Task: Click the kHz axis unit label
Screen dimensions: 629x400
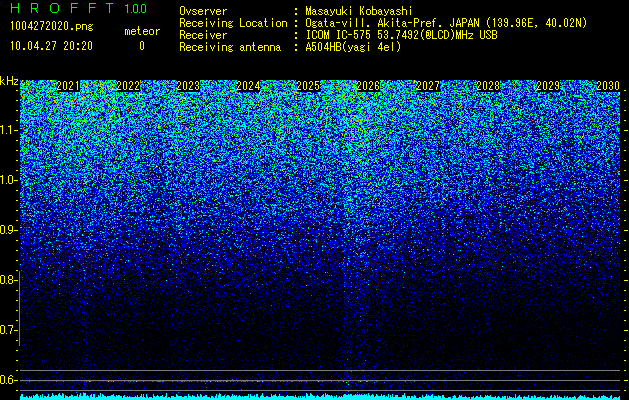Action: pyautogui.click(x=9, y=81)
